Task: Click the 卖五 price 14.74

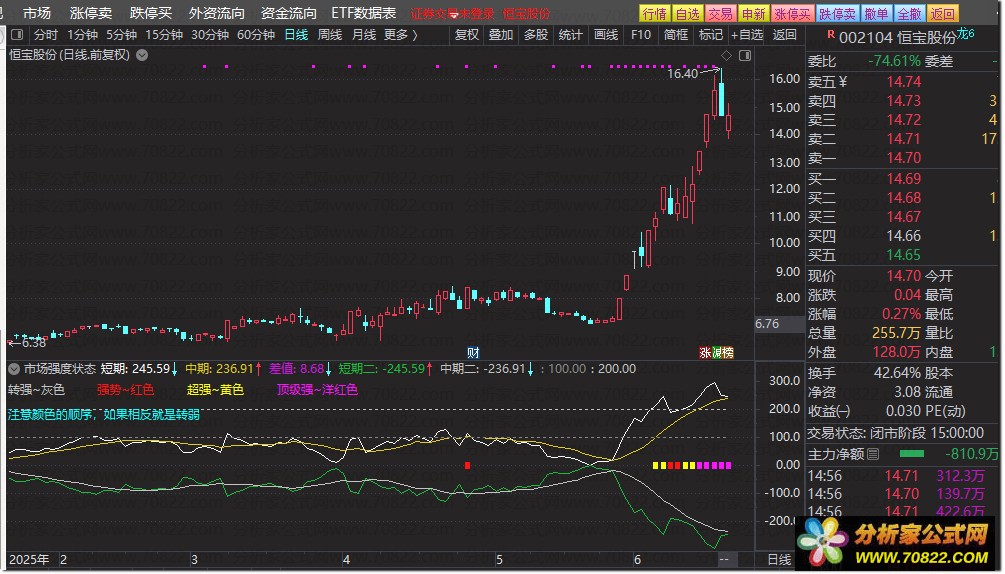Action: [x=904, y=82]
